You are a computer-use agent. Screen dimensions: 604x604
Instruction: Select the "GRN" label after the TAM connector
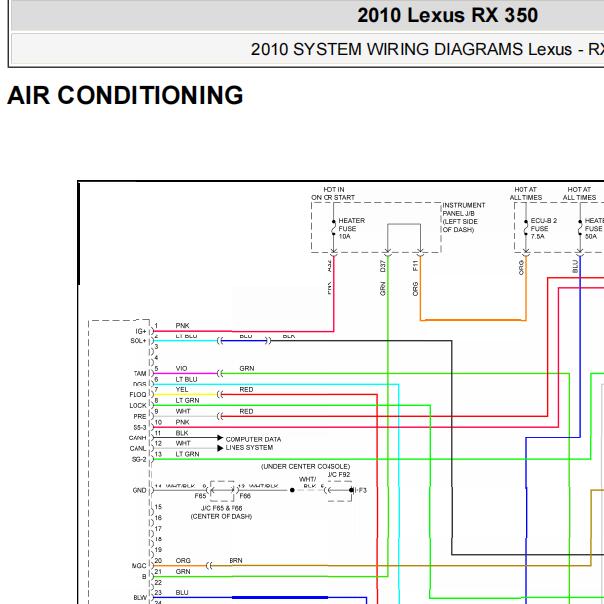click(247, 369)
